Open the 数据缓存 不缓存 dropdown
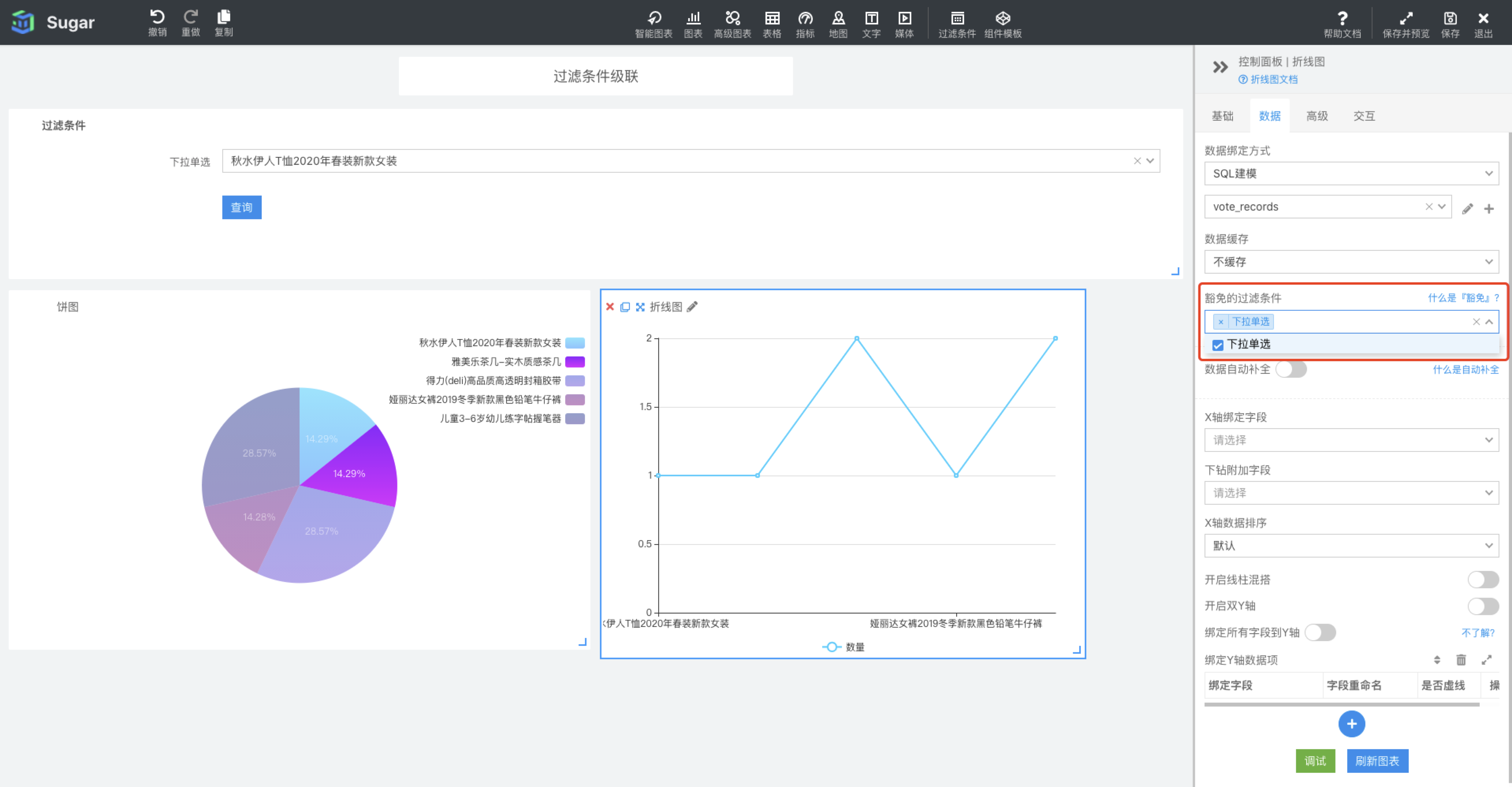 point(1351,261)
